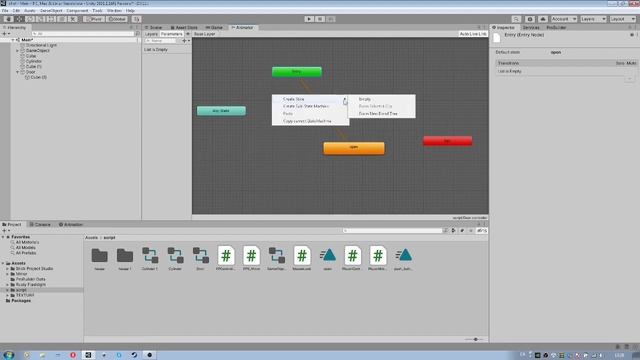Adjust the Project icon size slider
This screenshot has width=640, height=360.
click(x=476, y=339)
